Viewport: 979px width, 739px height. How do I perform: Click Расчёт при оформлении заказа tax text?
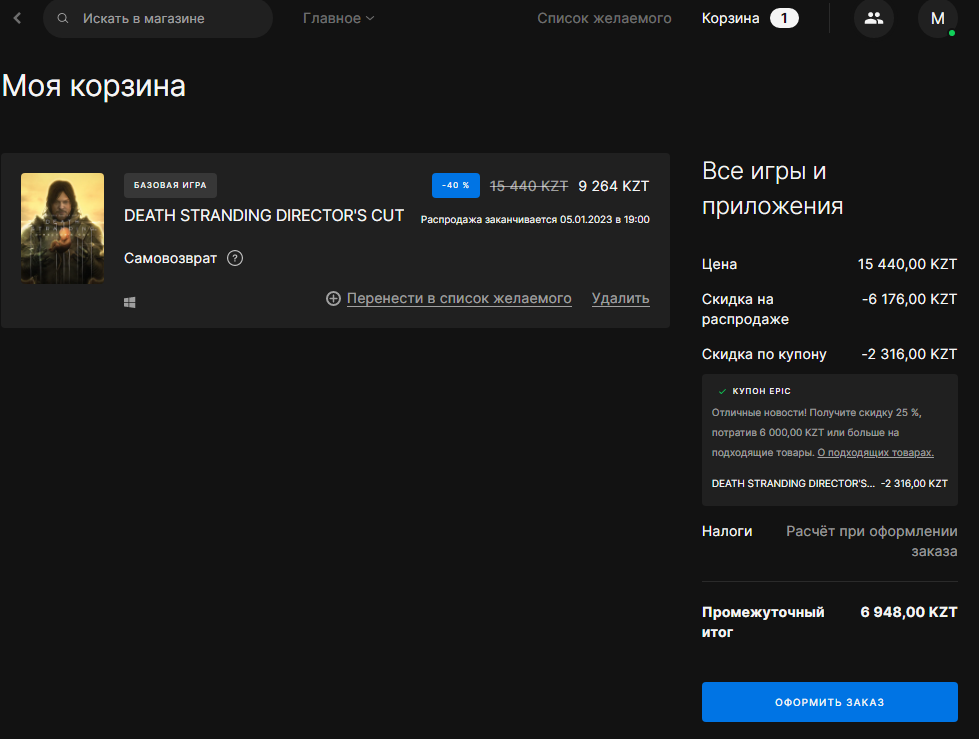[872, 541]
